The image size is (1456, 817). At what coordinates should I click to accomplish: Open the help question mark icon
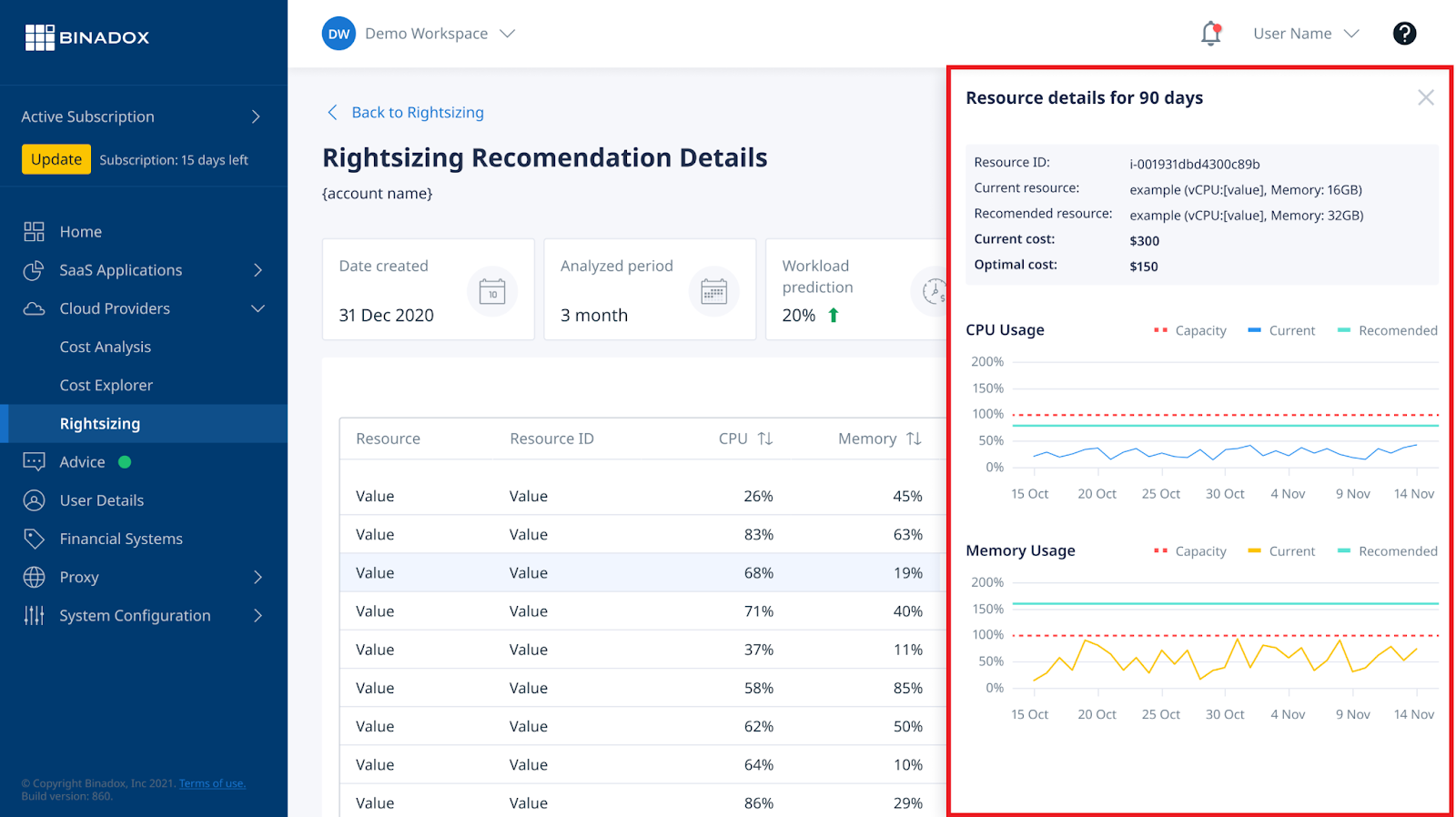coord(1404,34)
